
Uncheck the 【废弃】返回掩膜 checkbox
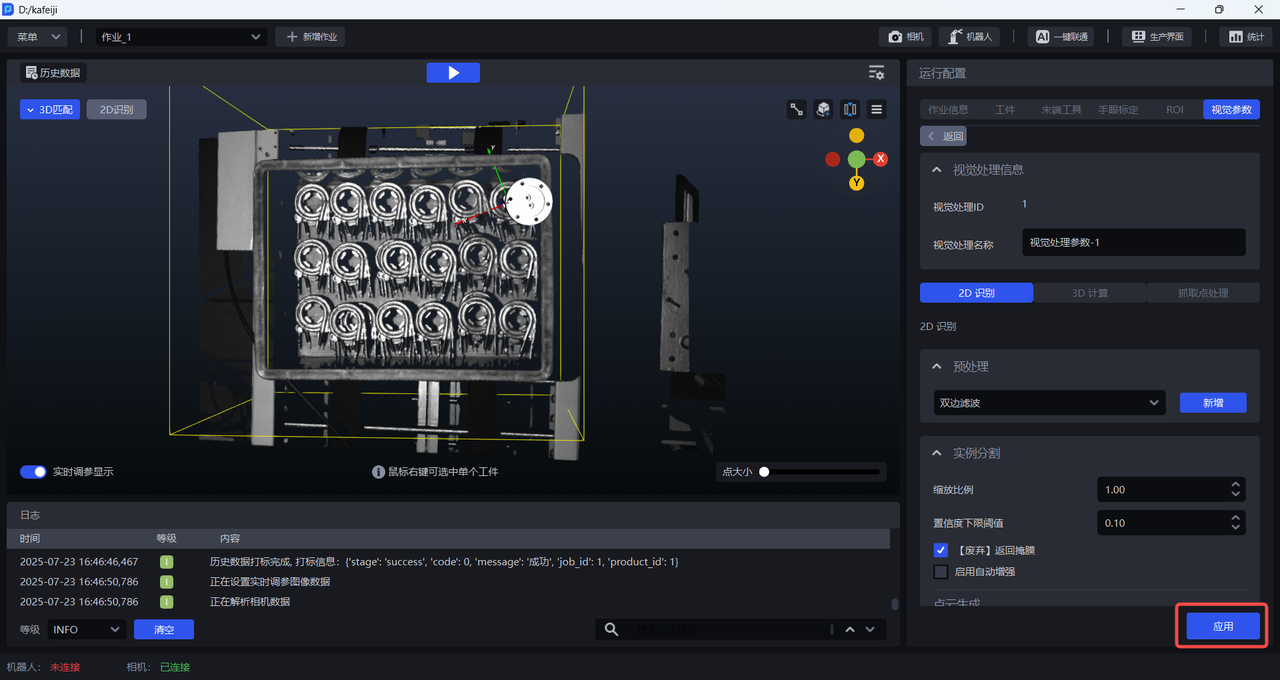(x=941, y=551)
